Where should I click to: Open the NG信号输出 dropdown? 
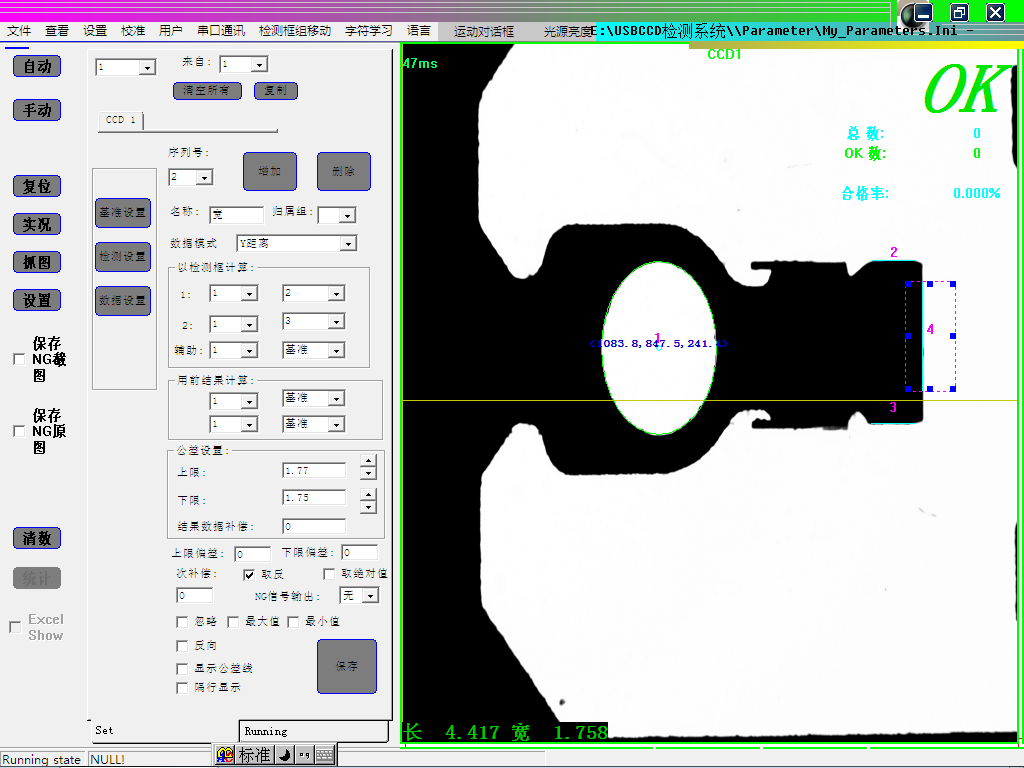click(x=370, y=596)
